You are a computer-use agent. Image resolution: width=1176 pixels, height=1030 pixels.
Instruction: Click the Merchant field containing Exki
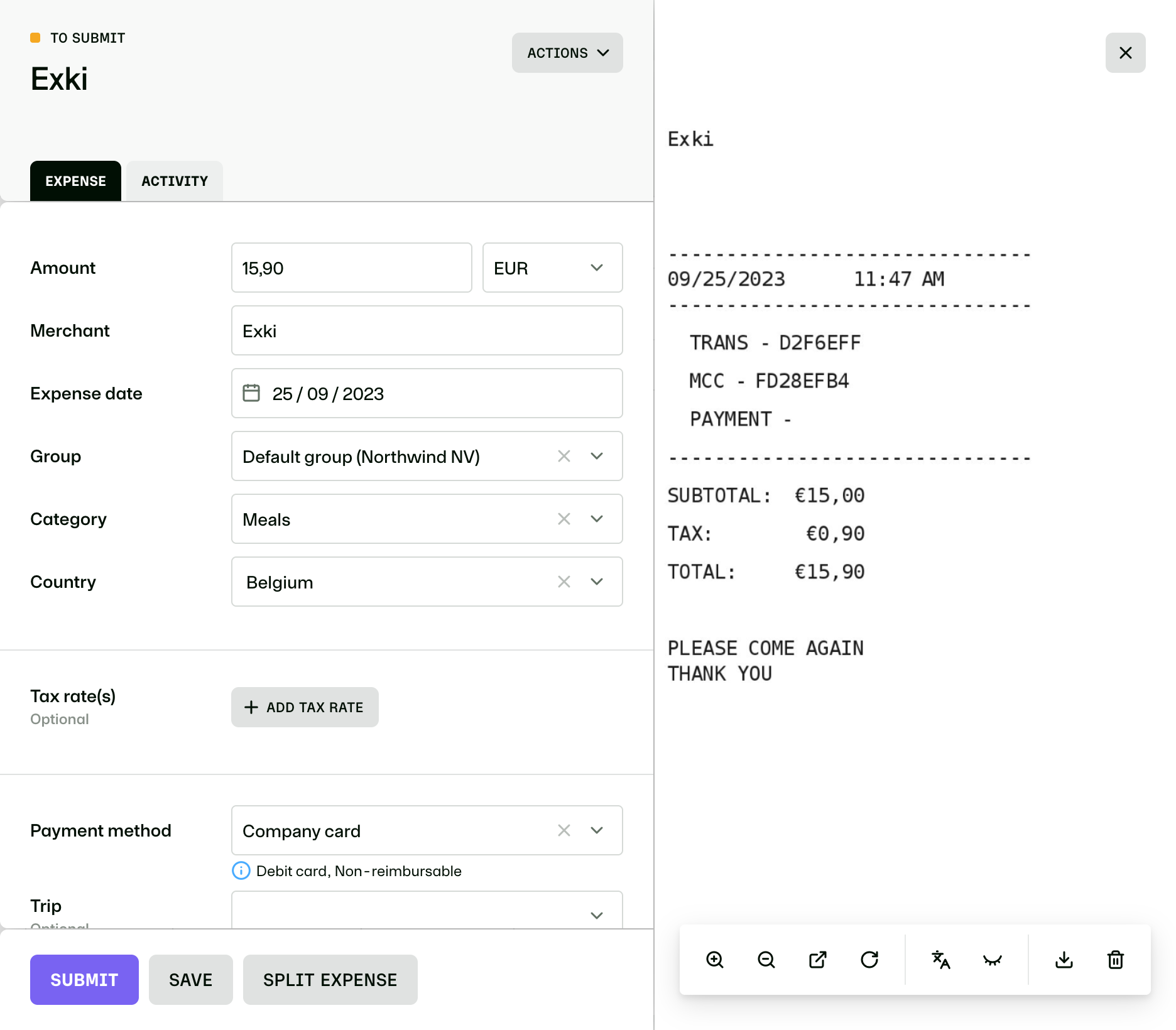(x=427, y=330)
